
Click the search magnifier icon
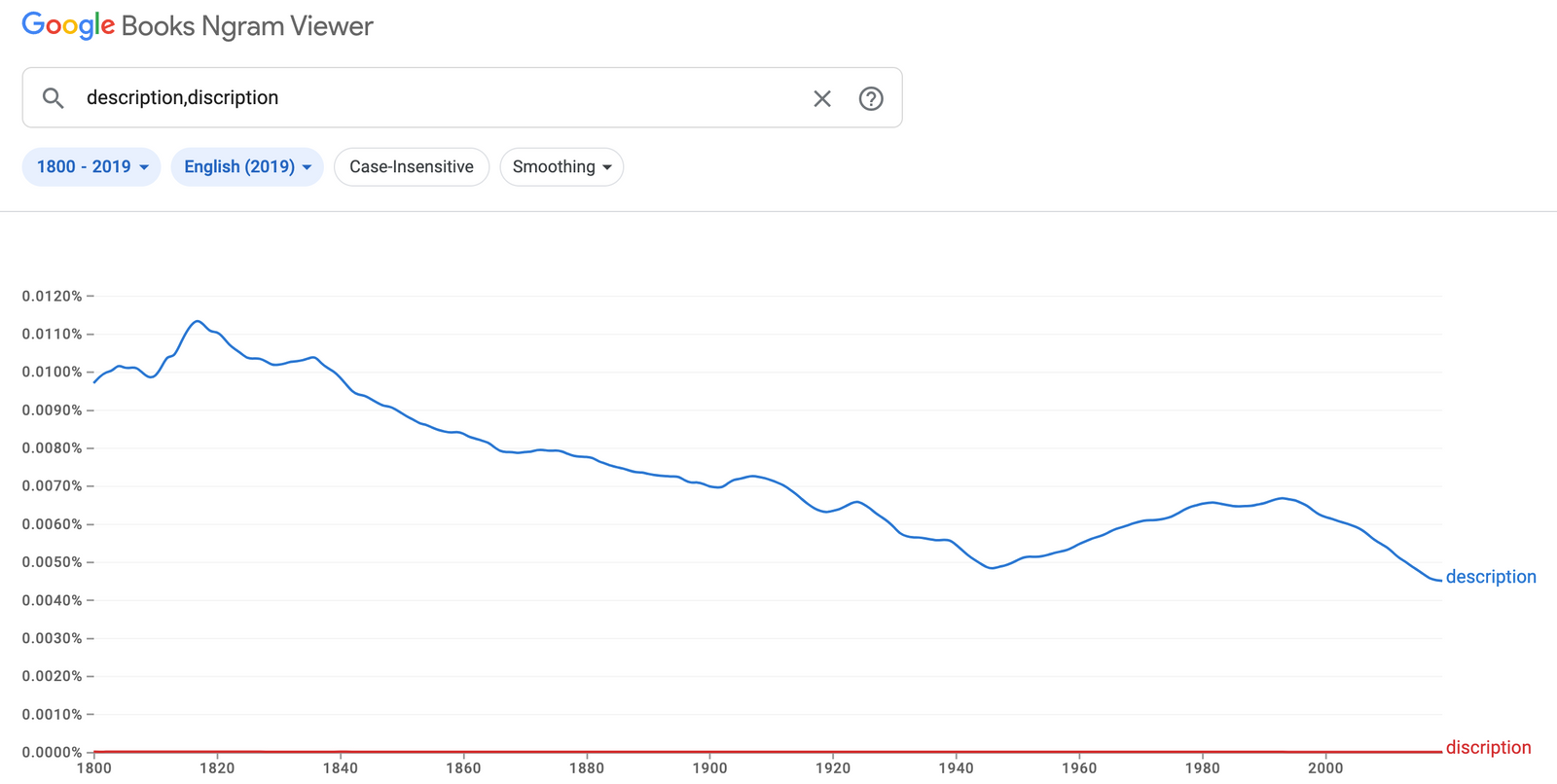[x=54, y=98]
